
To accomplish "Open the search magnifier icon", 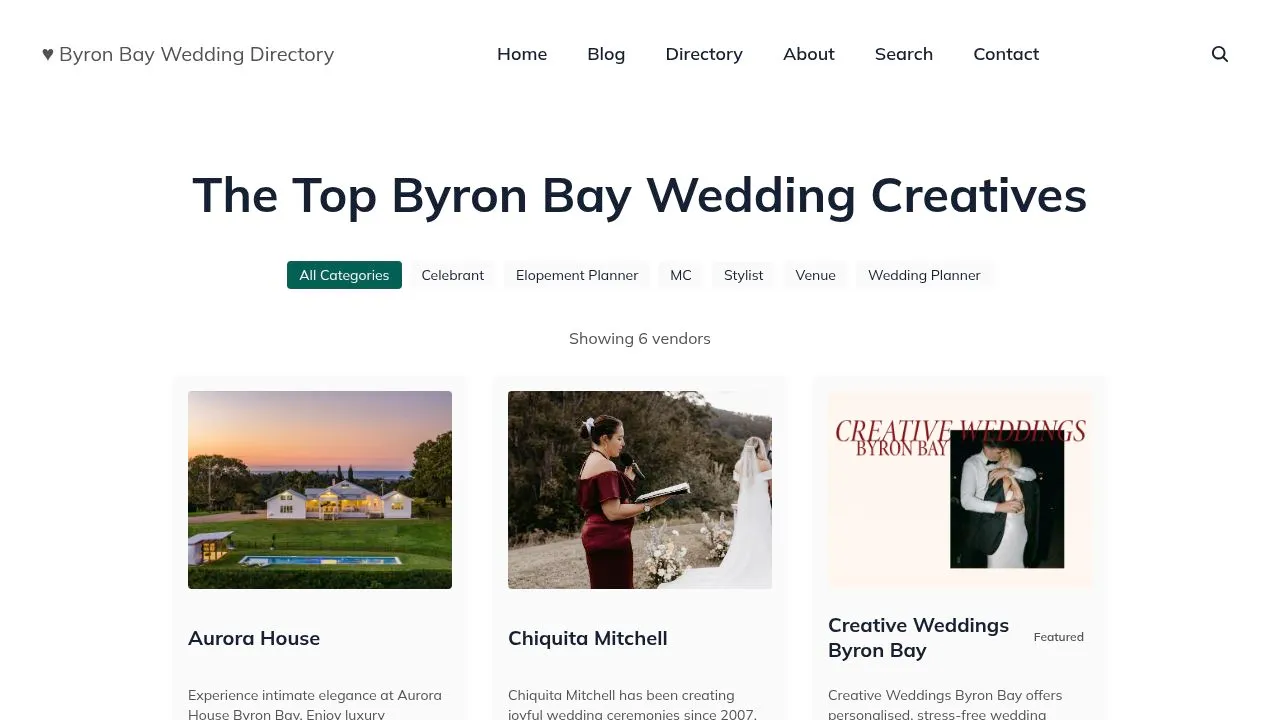I will click(1220, 54).
